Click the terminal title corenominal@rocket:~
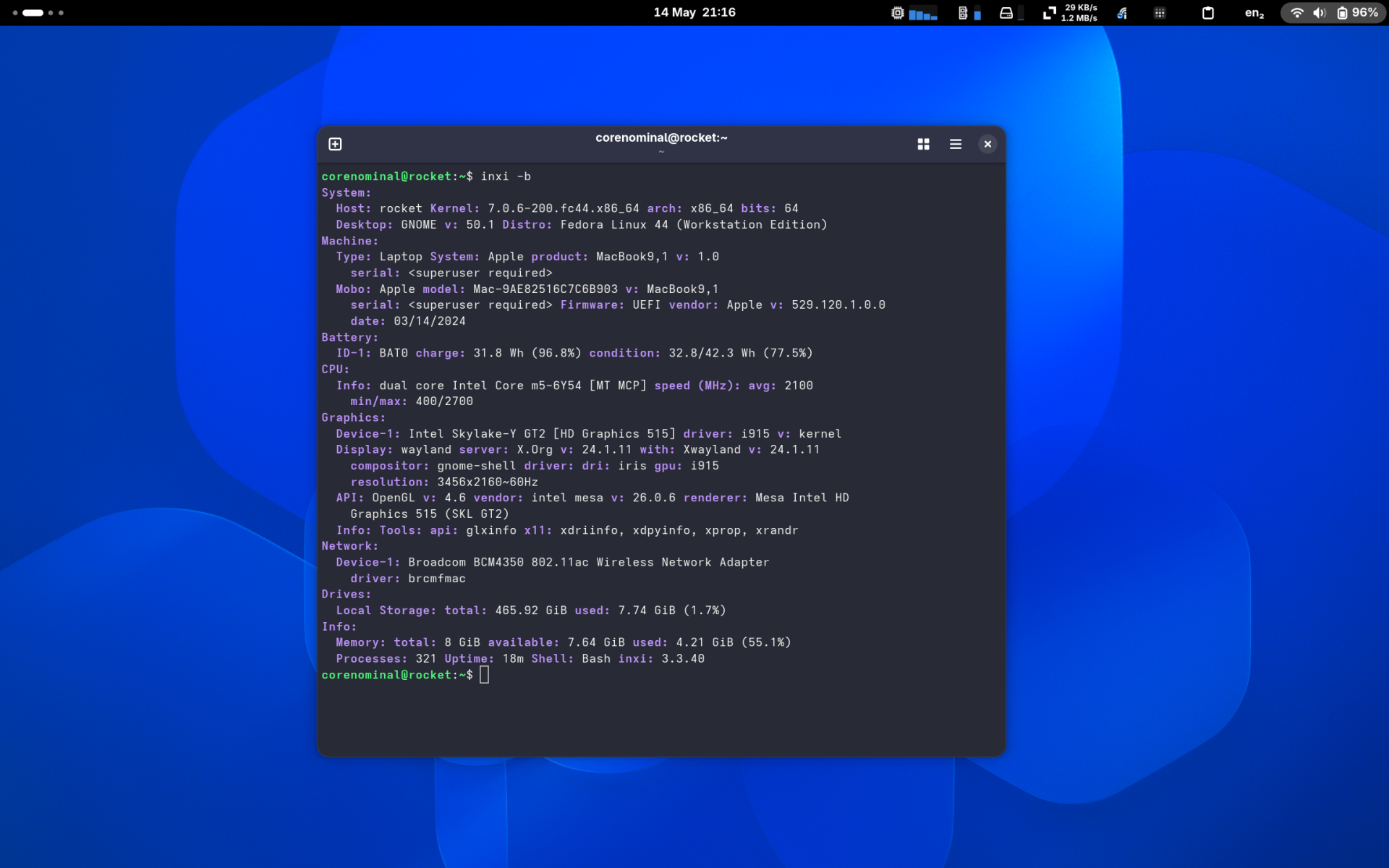The width and height of the screenshot is (1389, 868). pyautogui.click(x=661, y=137)
